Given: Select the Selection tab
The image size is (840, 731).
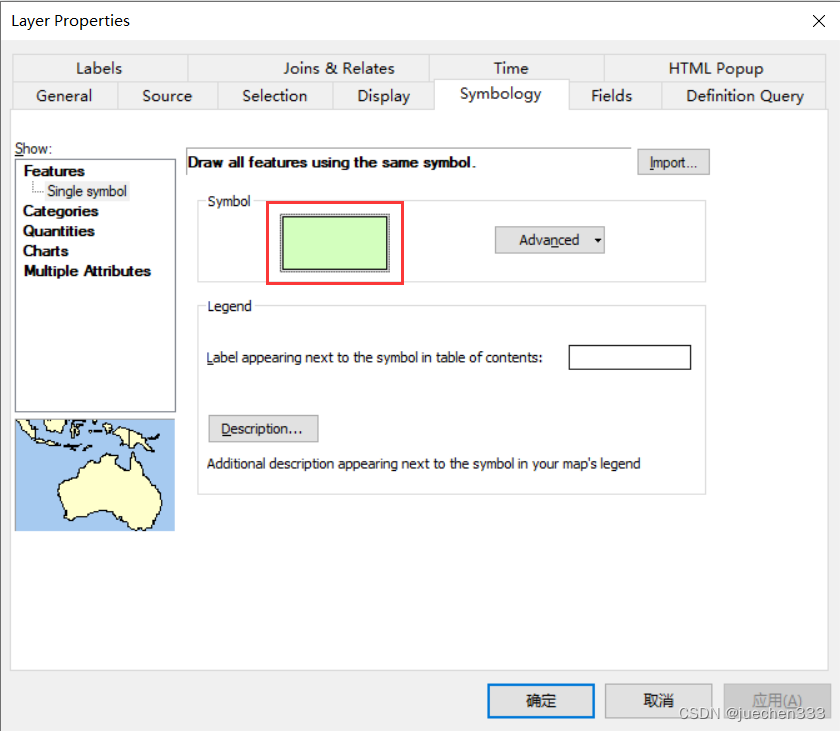Looking at the screenshot, I should pyautogui.click(x=275, y=96).
